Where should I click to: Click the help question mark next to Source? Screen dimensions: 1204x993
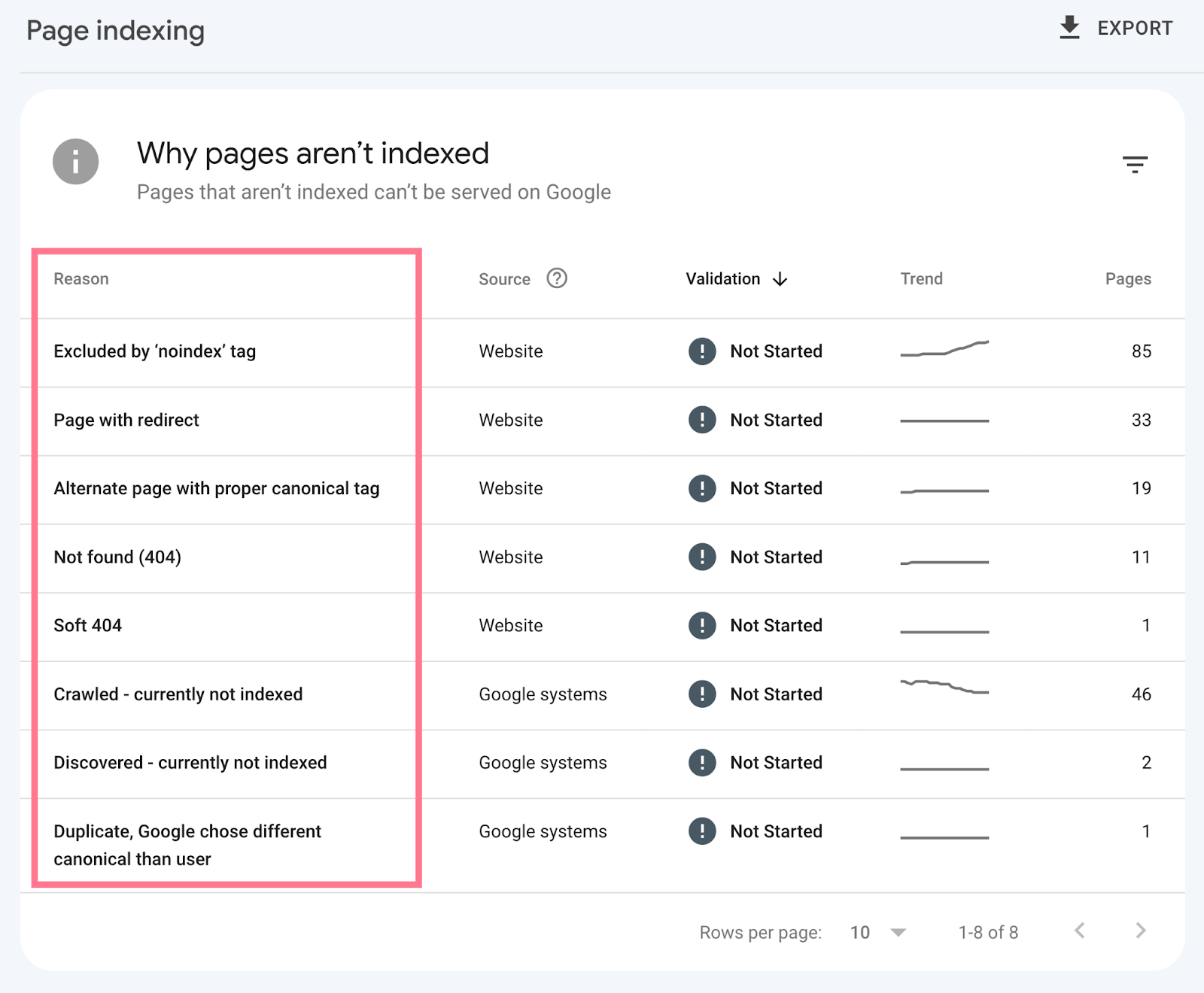(x=556, y=278)
